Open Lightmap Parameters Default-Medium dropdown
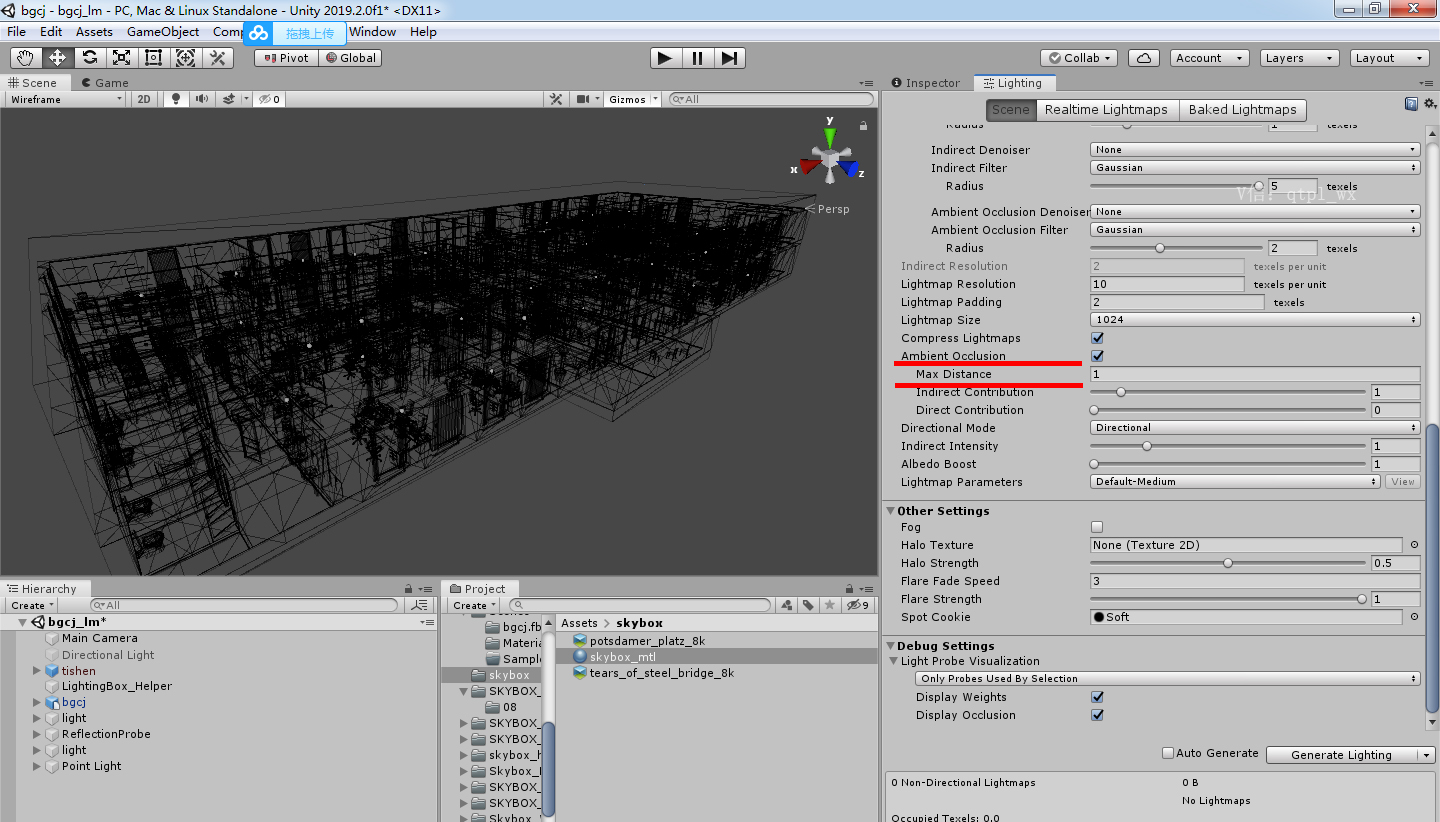 point(1235,482)
